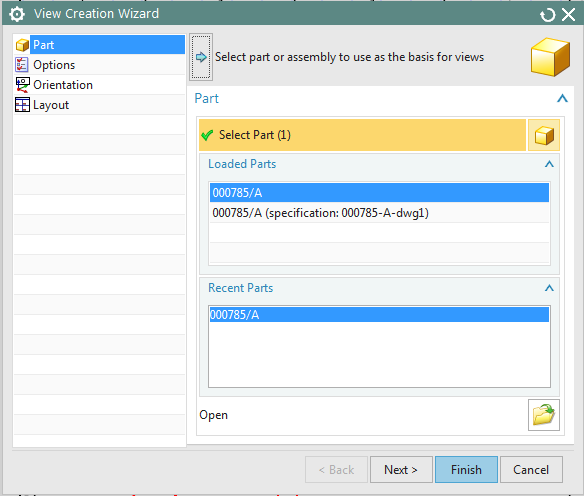Collapse the Part section chevron

562,98
